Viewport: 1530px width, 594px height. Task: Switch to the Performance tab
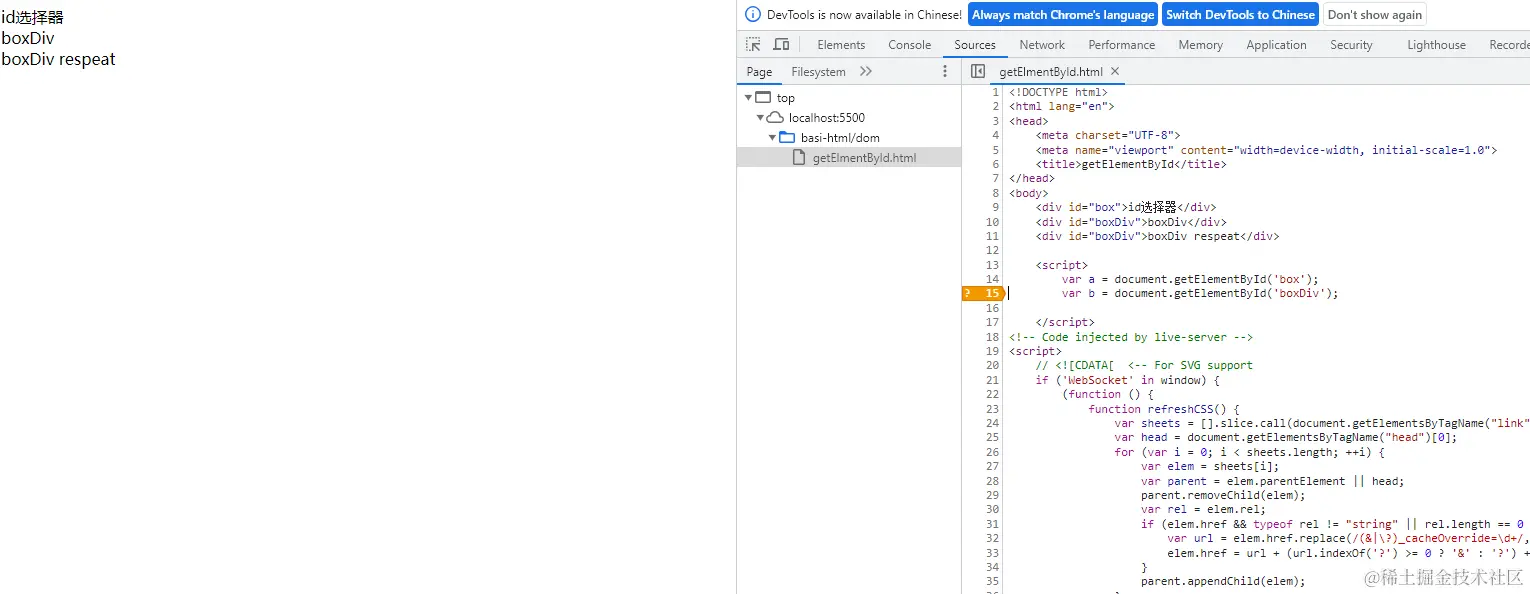pyautogui.click(x=1122, y=45)
